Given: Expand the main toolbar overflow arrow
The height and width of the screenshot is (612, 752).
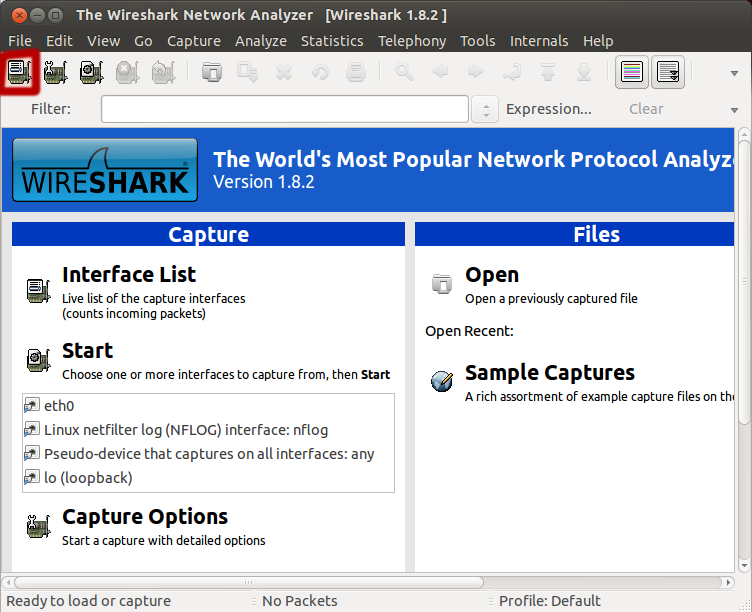Looking at the screenshot, I should (x=734, y=73).
